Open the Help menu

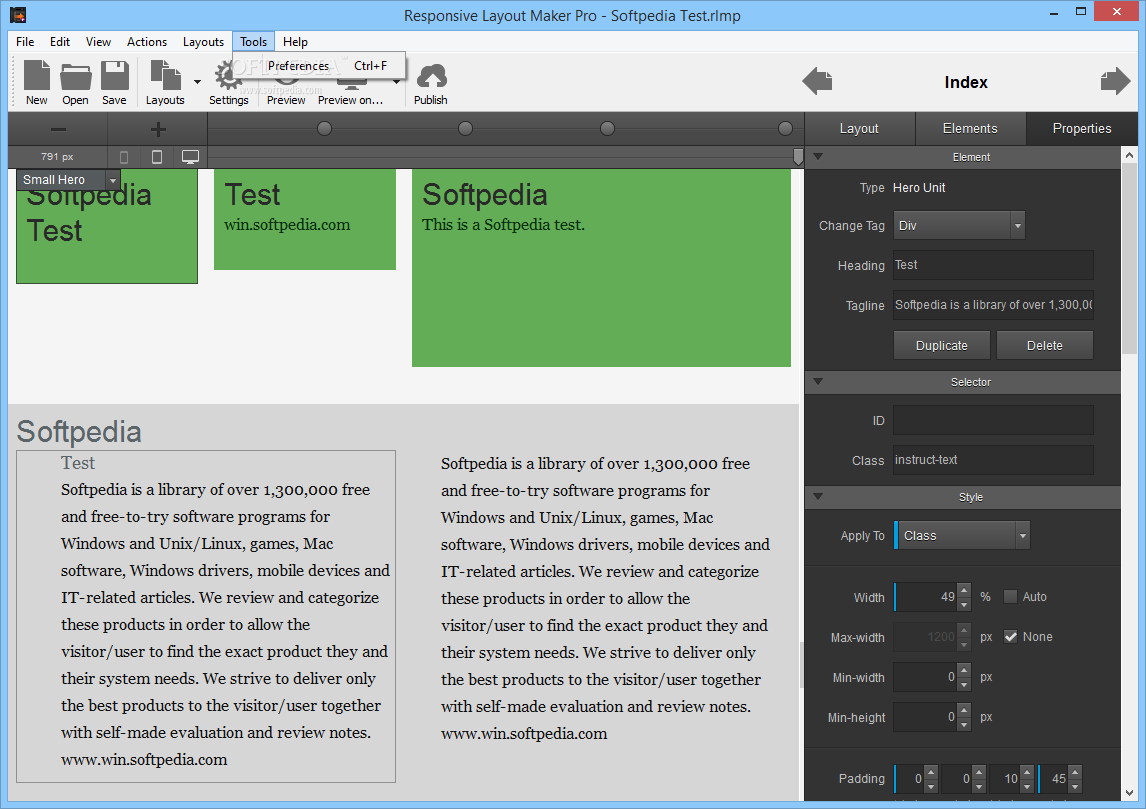(x=295, y=42)
